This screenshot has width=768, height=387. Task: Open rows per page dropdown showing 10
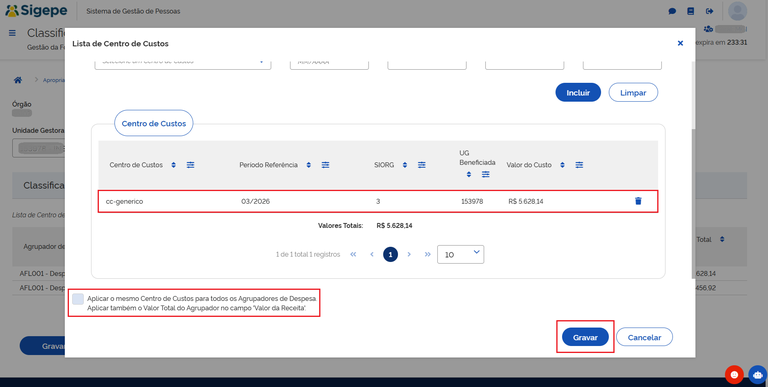[460, 254]
